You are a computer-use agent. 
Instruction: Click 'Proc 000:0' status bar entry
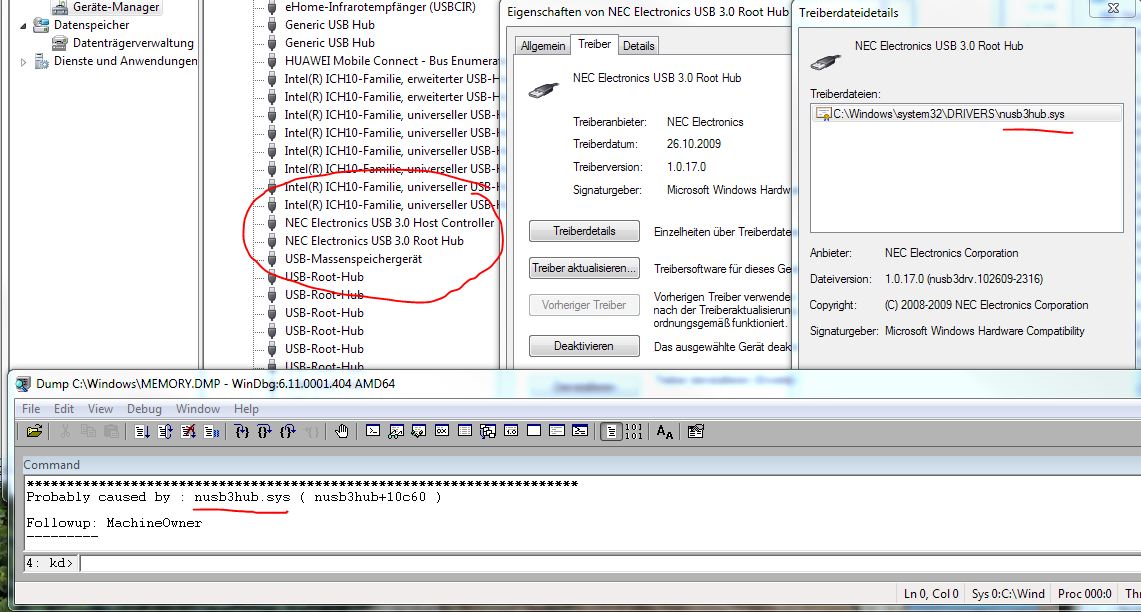(x=1084, y=594)
